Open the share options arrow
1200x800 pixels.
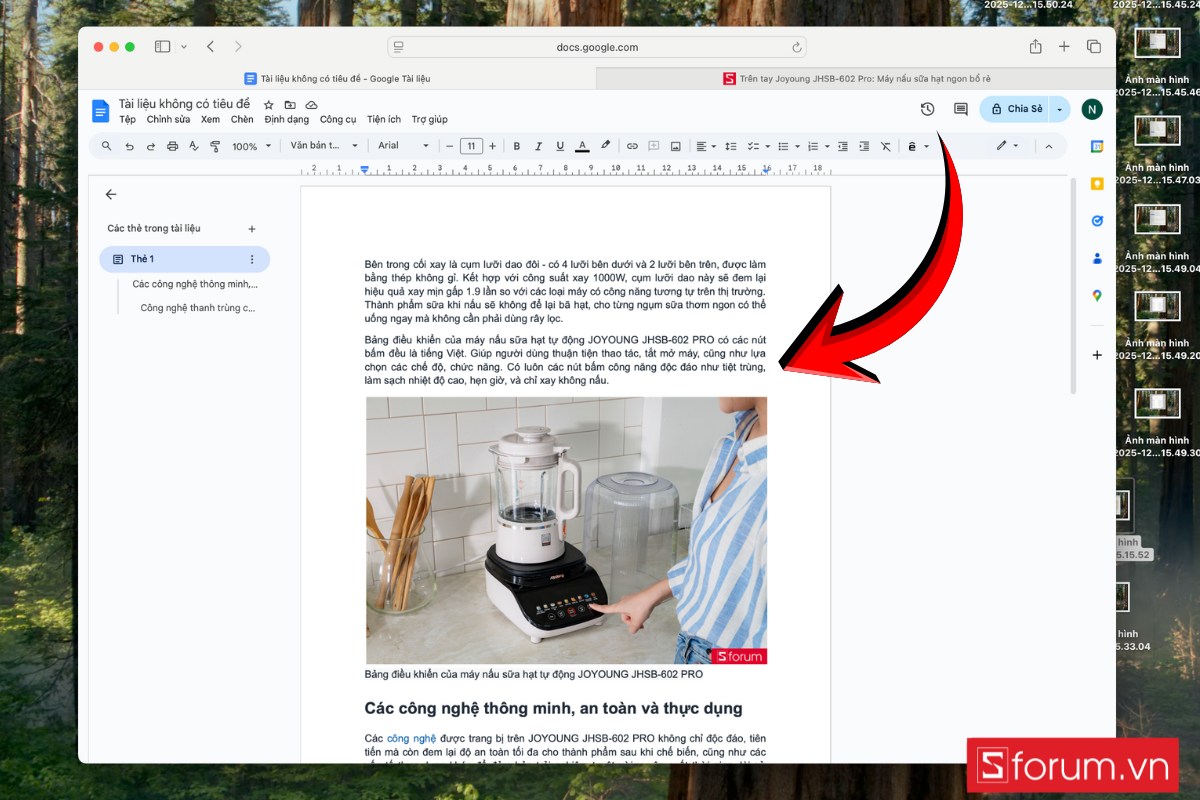[x=1060, y=109]
